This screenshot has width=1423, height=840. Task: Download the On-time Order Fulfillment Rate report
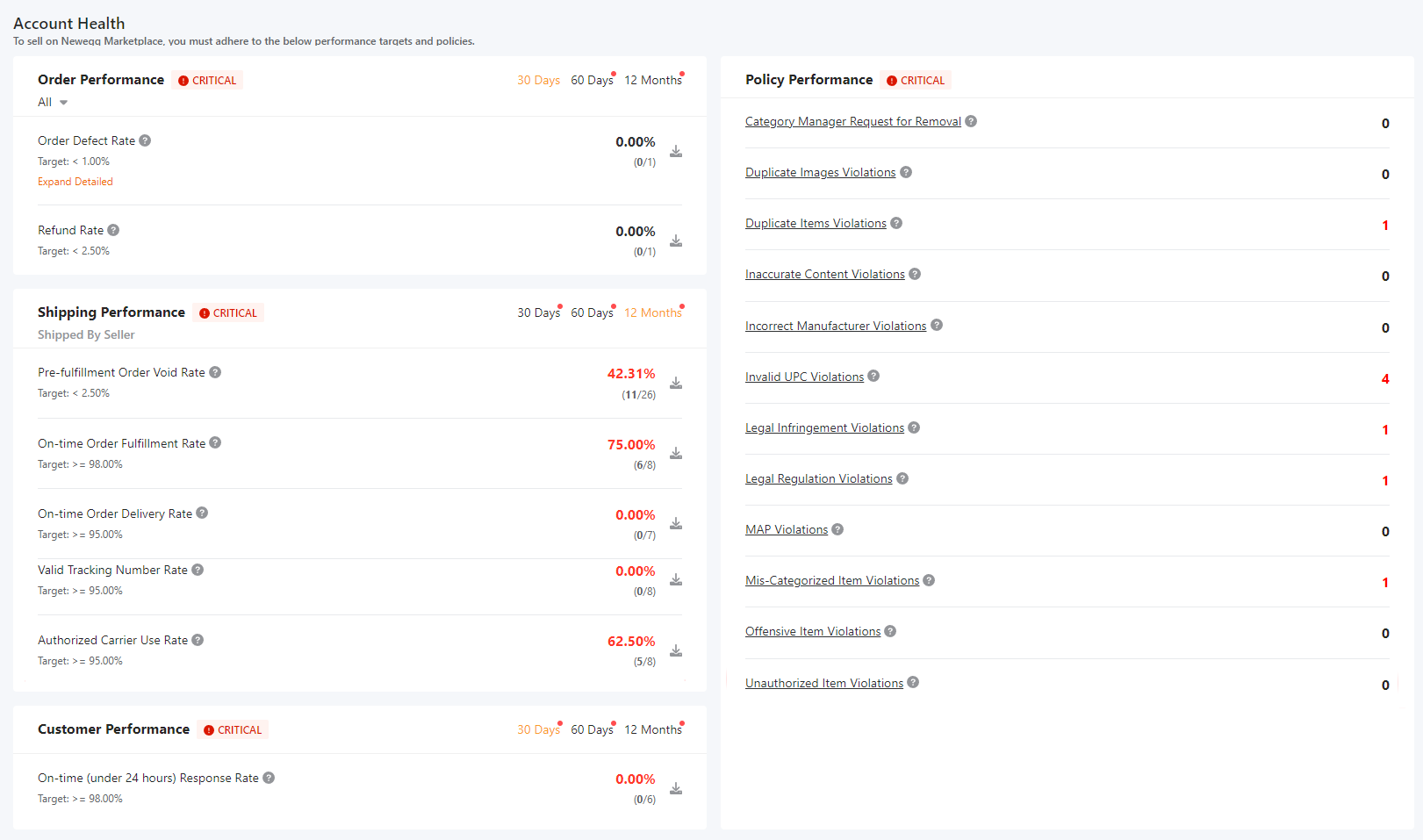coord(676,454)
